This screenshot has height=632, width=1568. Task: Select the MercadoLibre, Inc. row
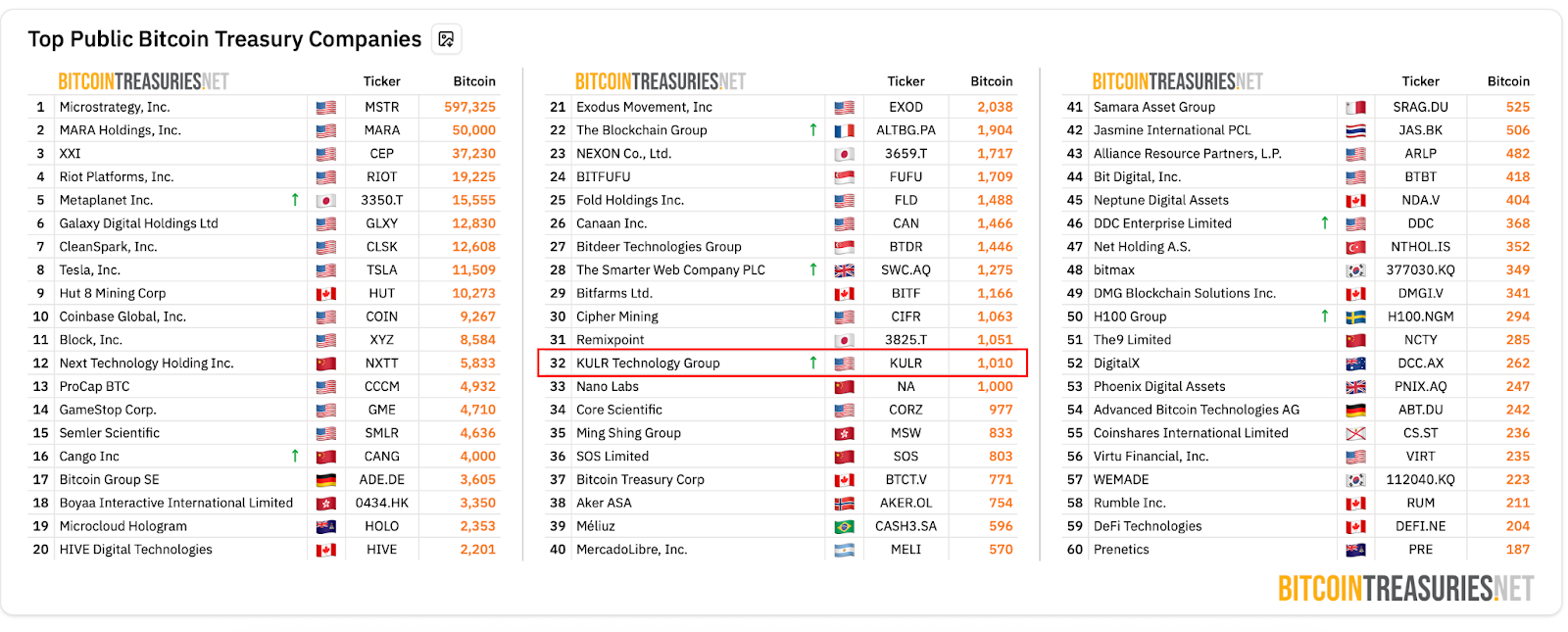(631, 550)
